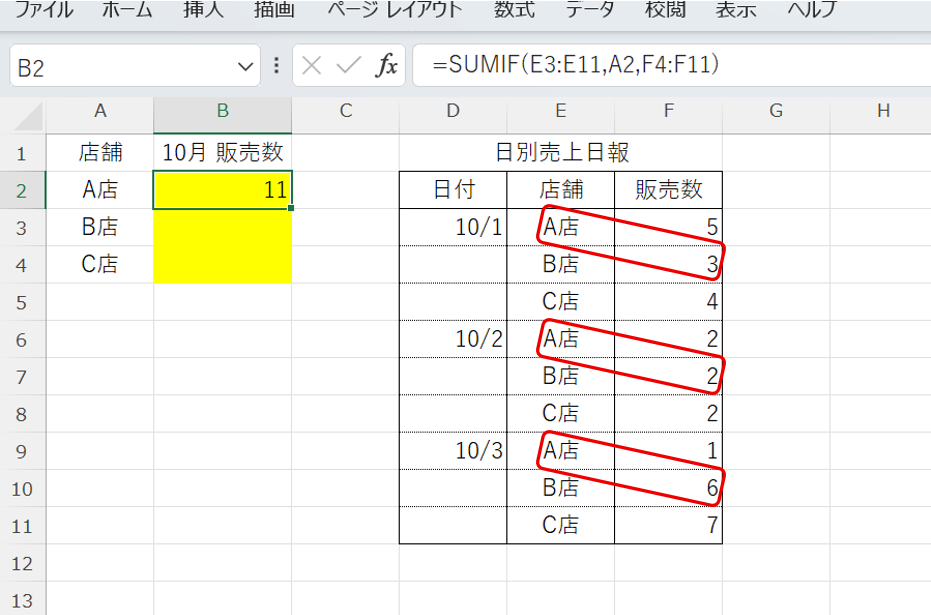Viewport: 931px width, 615px height.
Task: Click the Insert Function fx icon
Action: pos(386,67)
